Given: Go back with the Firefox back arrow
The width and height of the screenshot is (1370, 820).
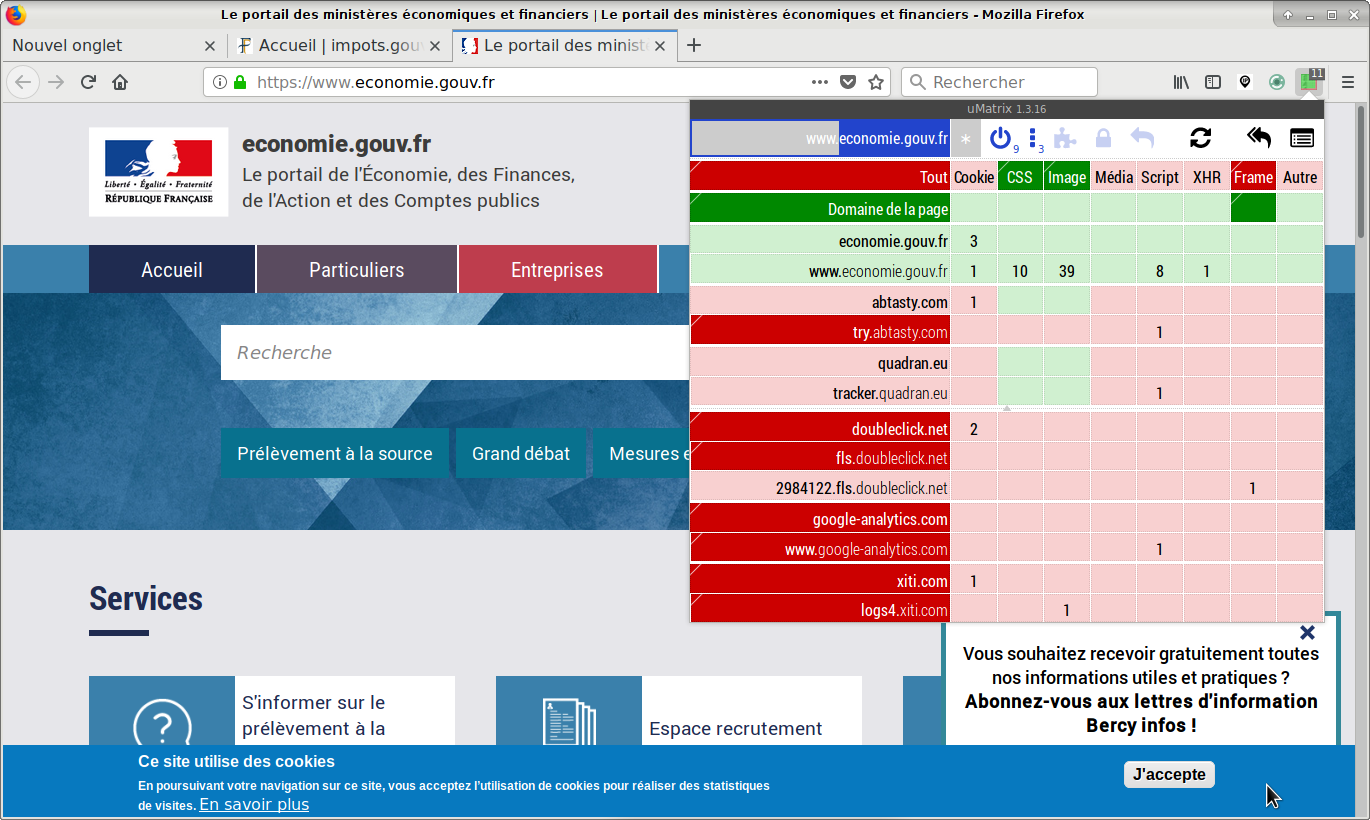Looking at the screenshot, I should [23, 82].
